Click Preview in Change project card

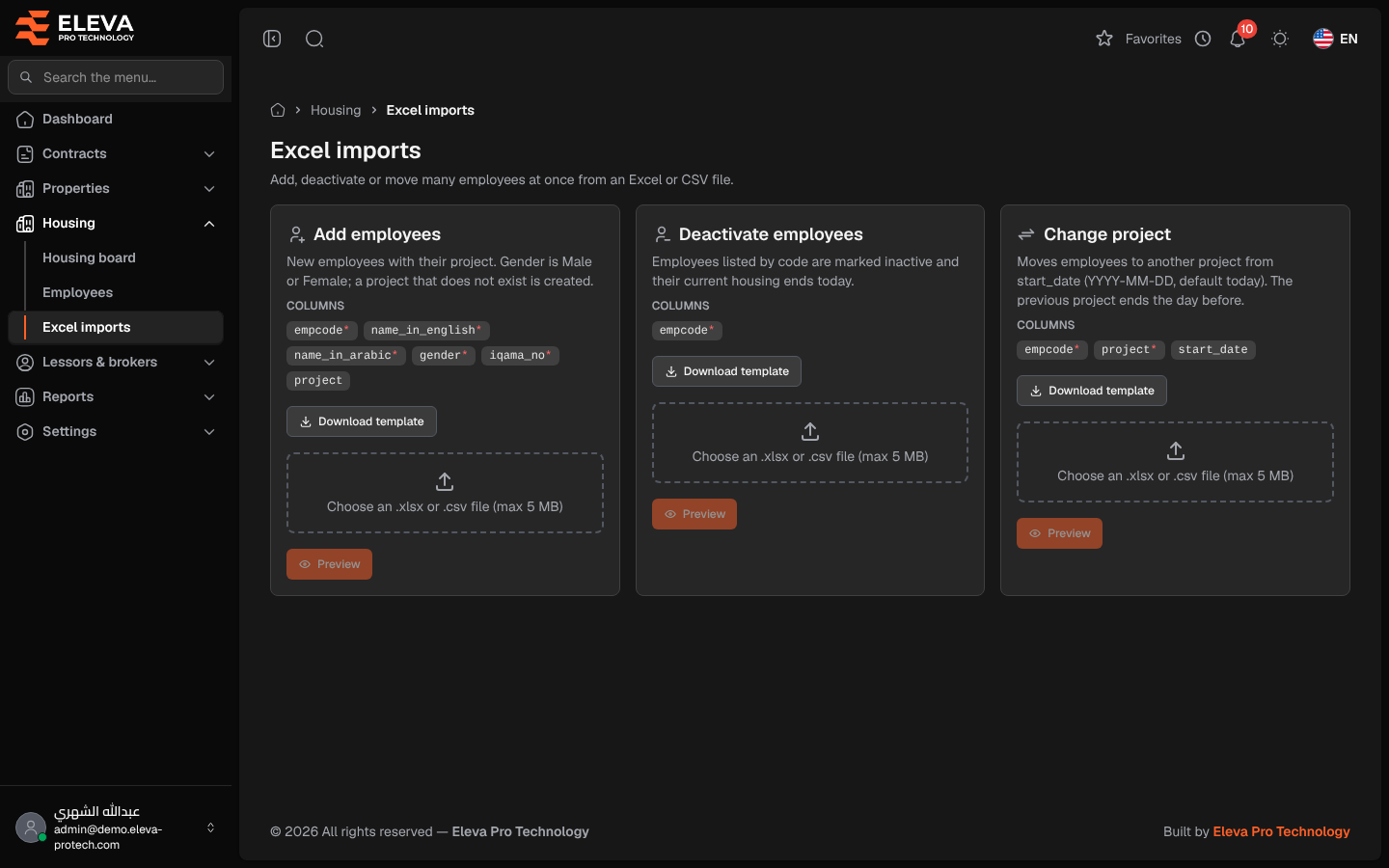pos(1059,533)
